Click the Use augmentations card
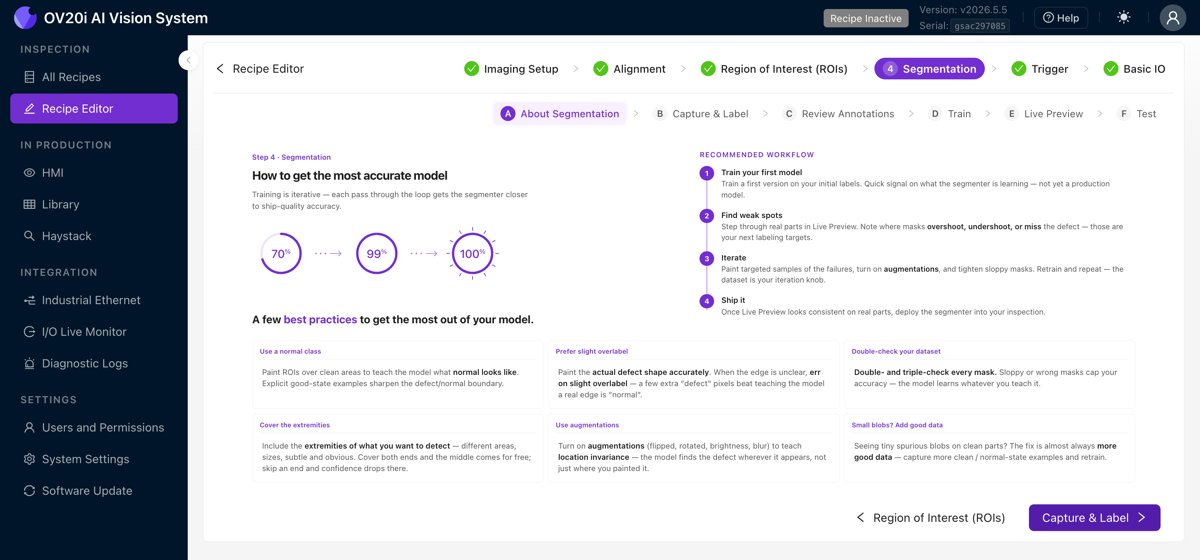 693,449
